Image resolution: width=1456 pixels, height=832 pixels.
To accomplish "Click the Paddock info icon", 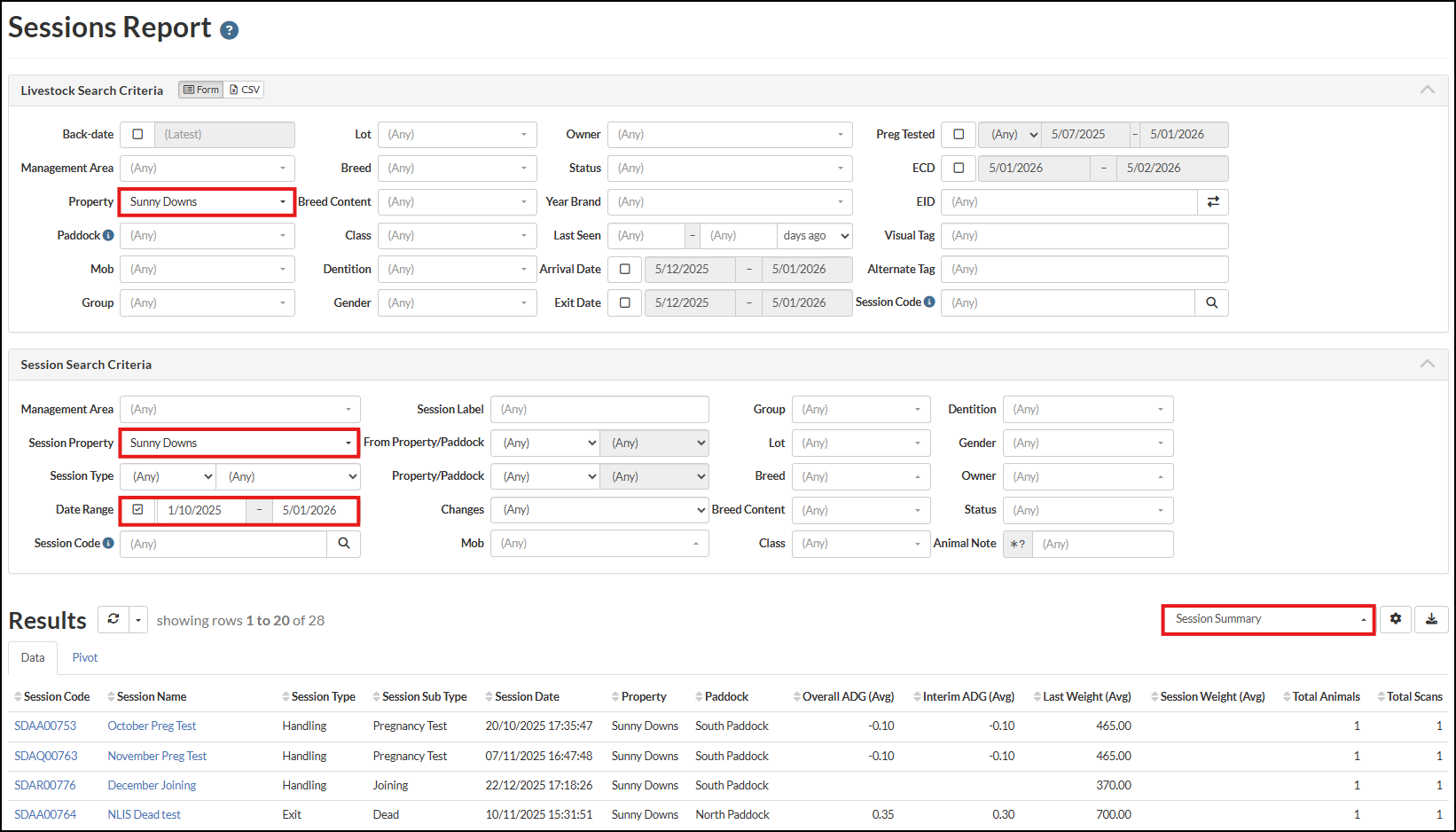I will 108,236.
